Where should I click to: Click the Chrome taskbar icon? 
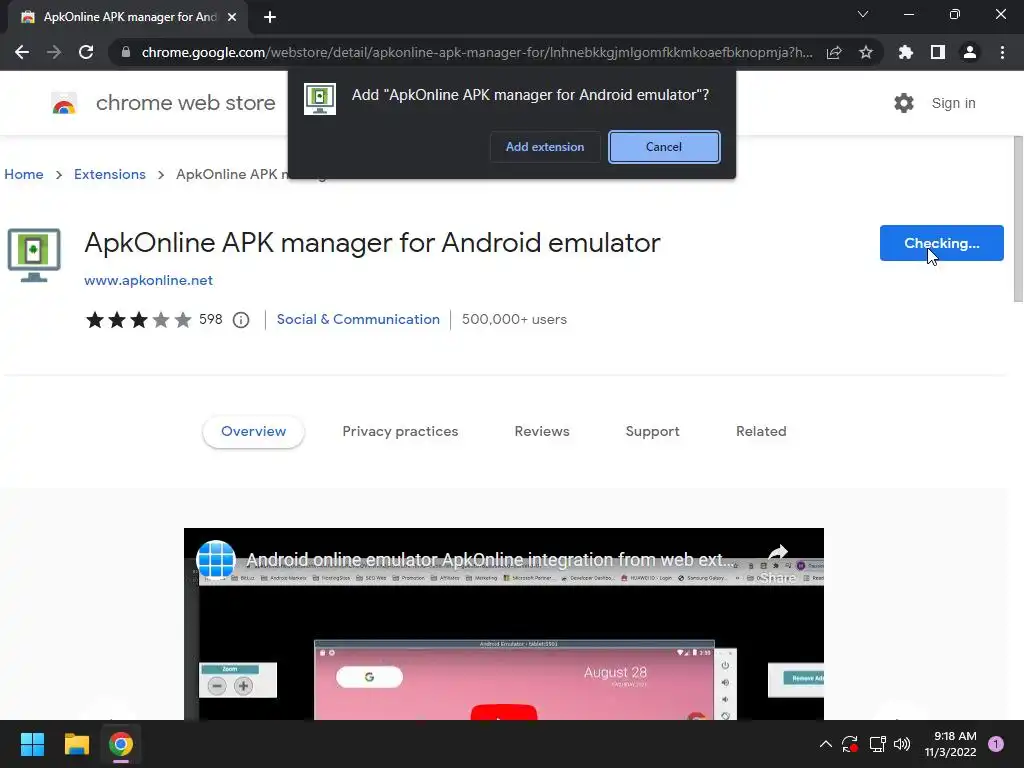click(x=121, y=744)
